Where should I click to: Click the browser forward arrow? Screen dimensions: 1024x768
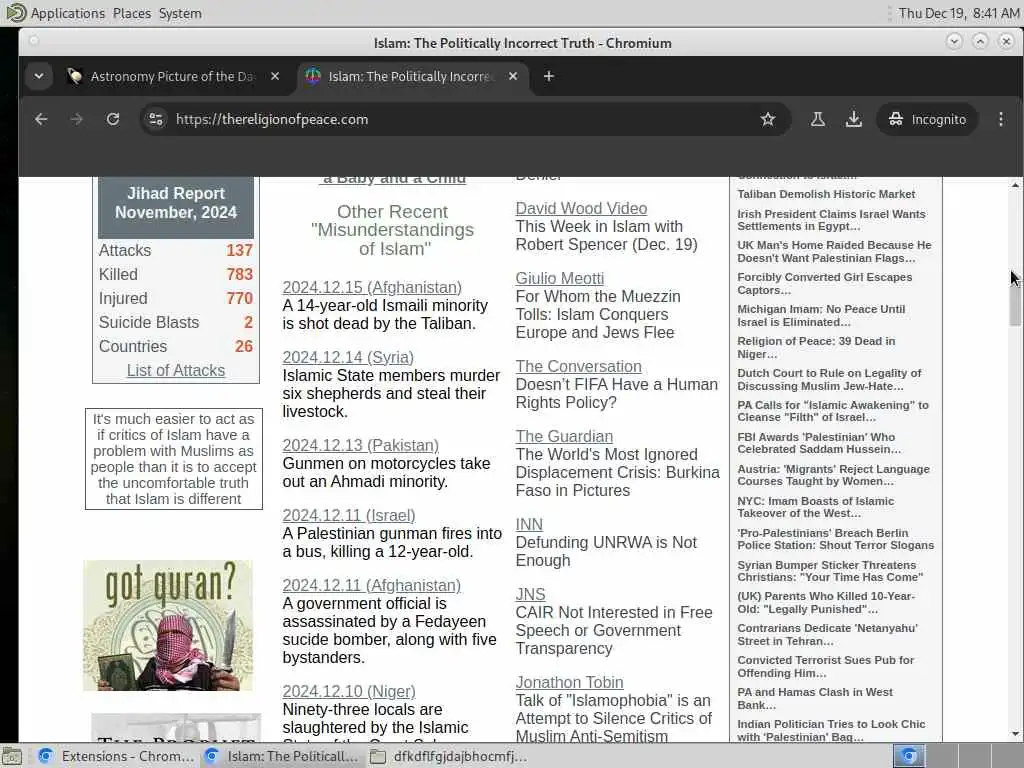(76, 119)
